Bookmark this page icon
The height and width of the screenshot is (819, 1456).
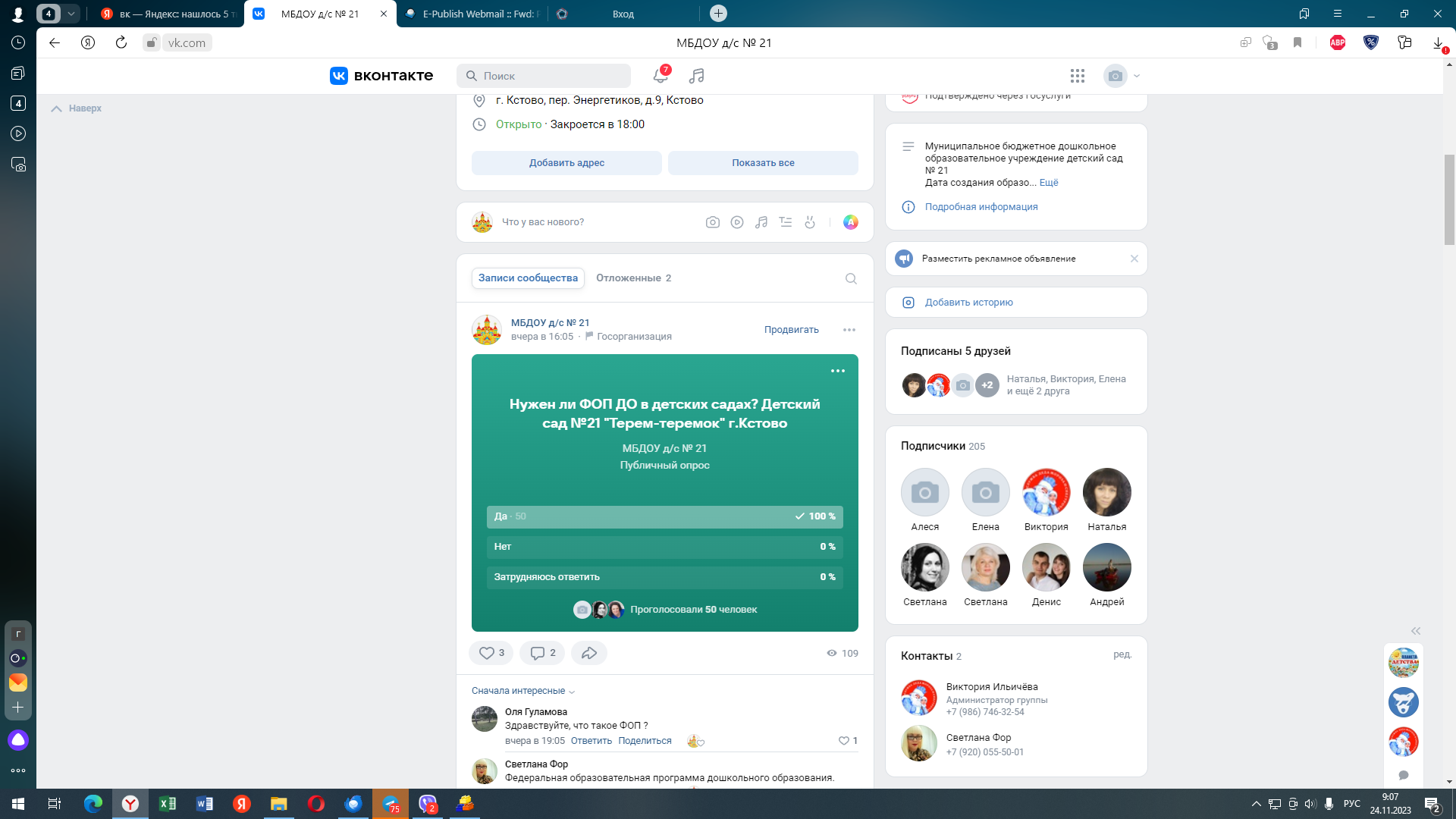1298,42
